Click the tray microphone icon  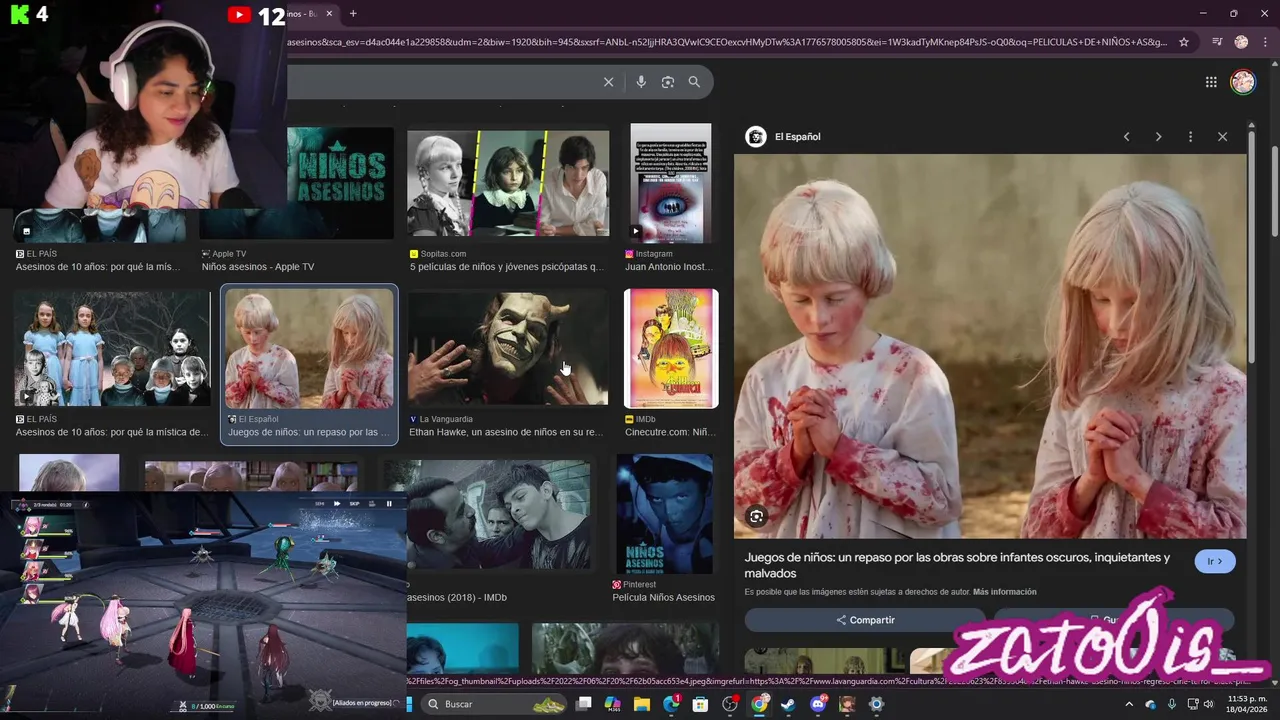(1172, 704)
